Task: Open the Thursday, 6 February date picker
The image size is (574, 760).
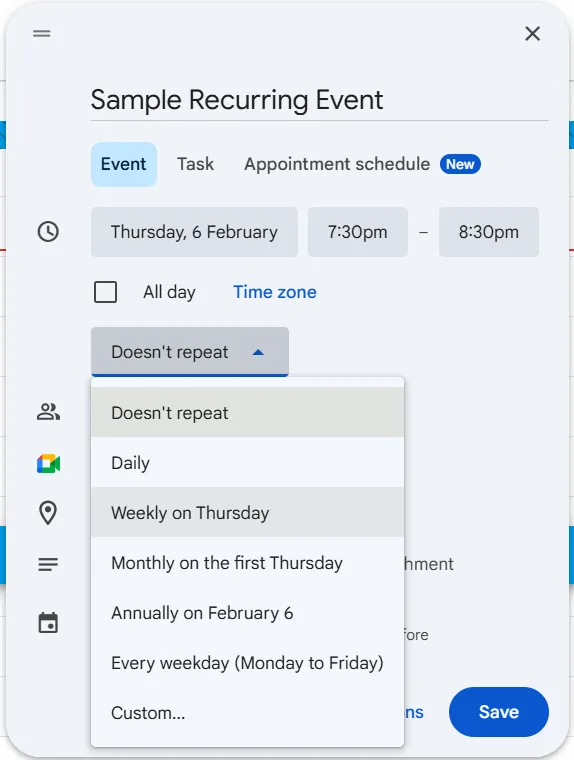Action: pos(194,232)
